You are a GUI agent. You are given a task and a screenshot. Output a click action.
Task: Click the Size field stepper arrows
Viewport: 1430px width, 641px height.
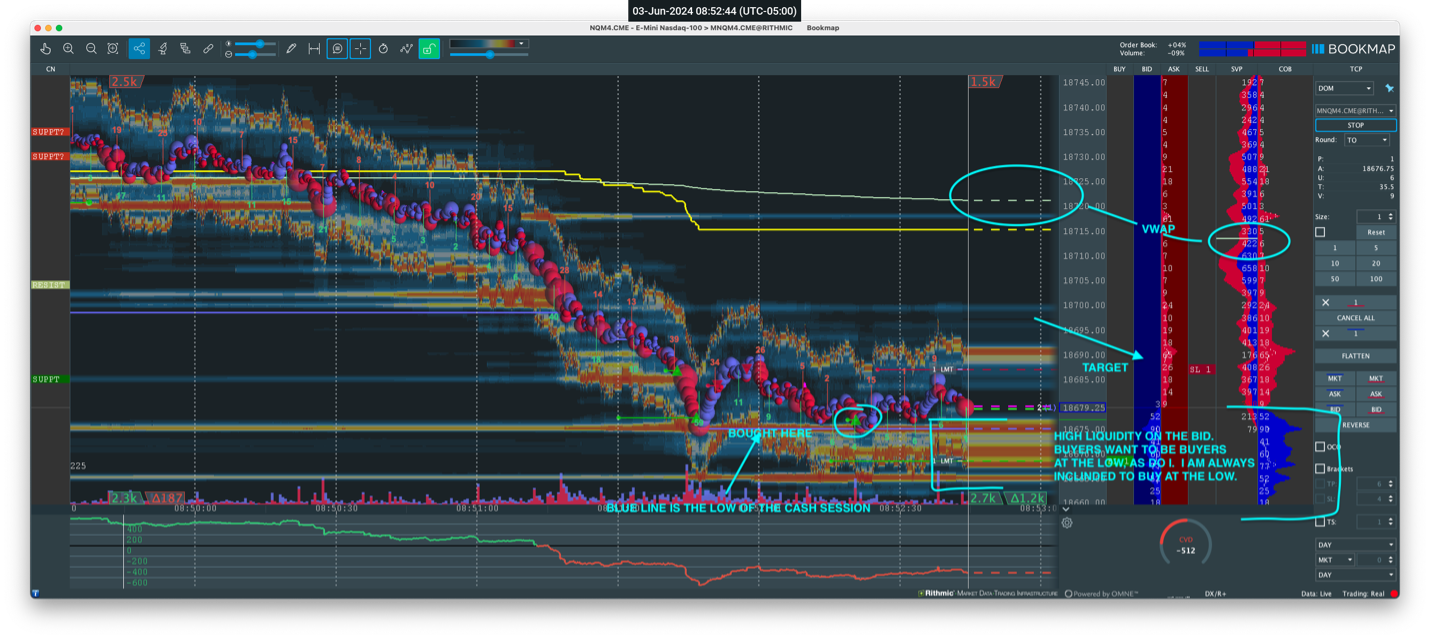pos(1390,217)
